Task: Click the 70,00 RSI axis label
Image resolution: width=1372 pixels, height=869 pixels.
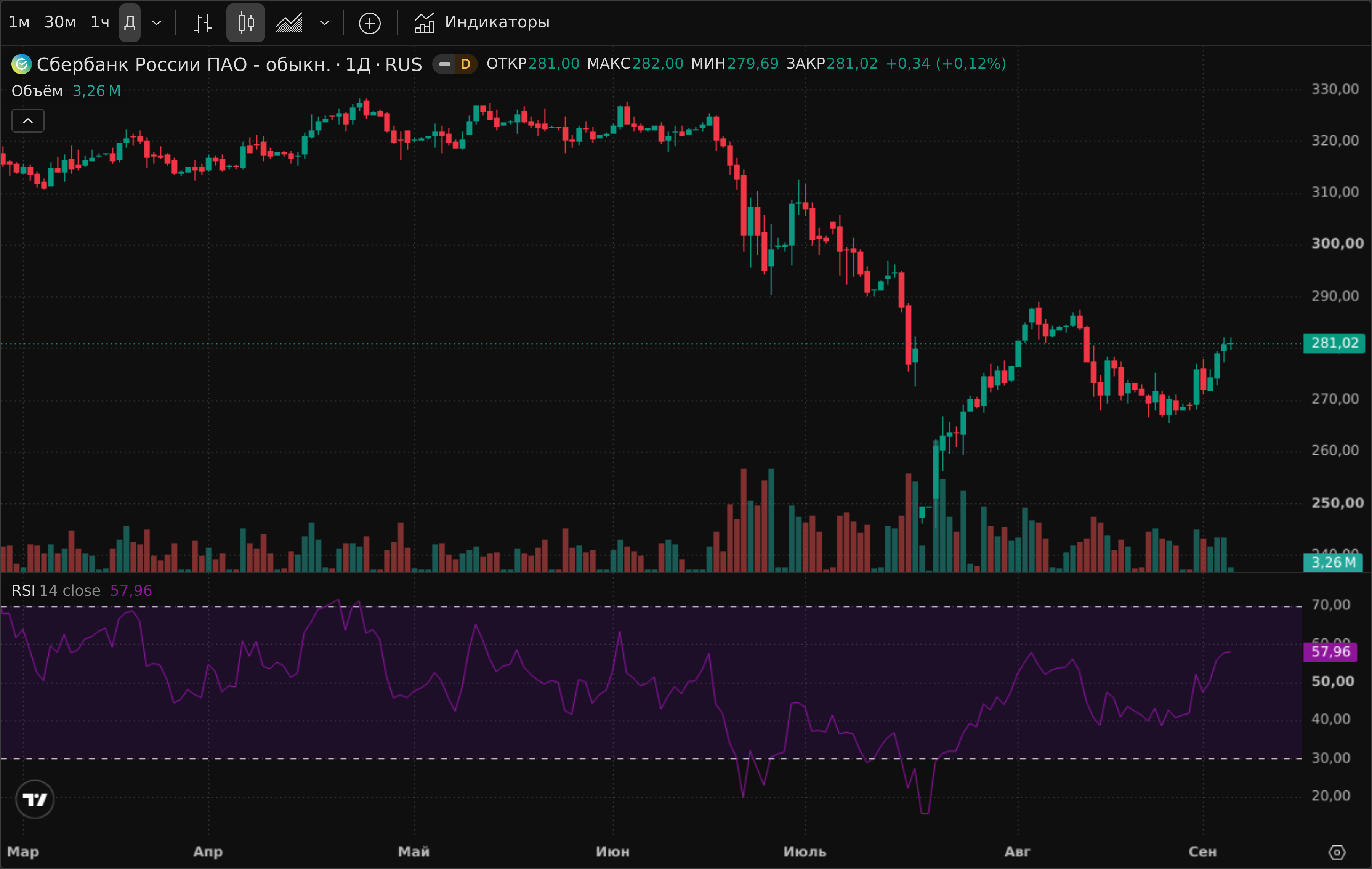Action: click(x=1330, y=604)
